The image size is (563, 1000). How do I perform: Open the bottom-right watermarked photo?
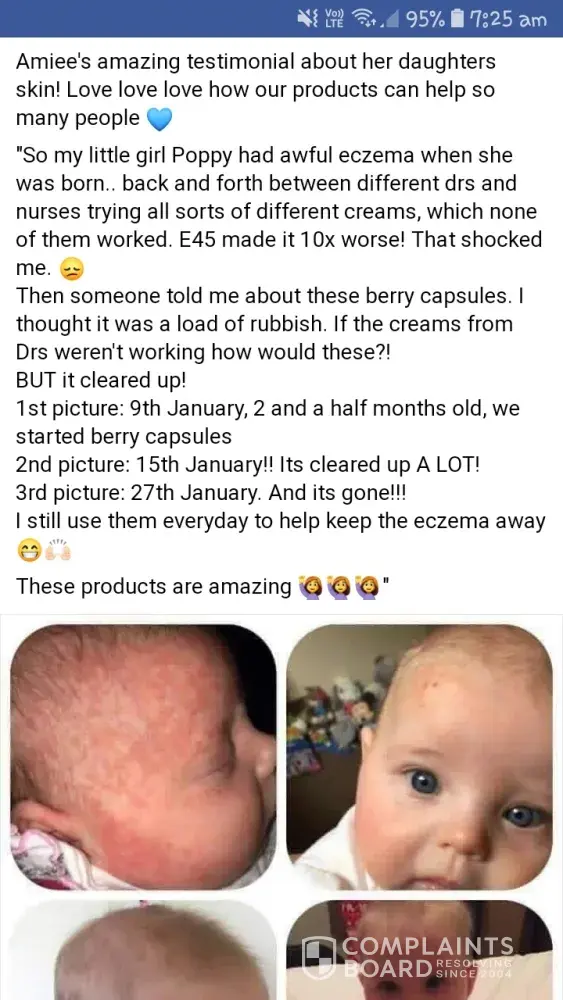pyautogui.click(x=419, y=950)
